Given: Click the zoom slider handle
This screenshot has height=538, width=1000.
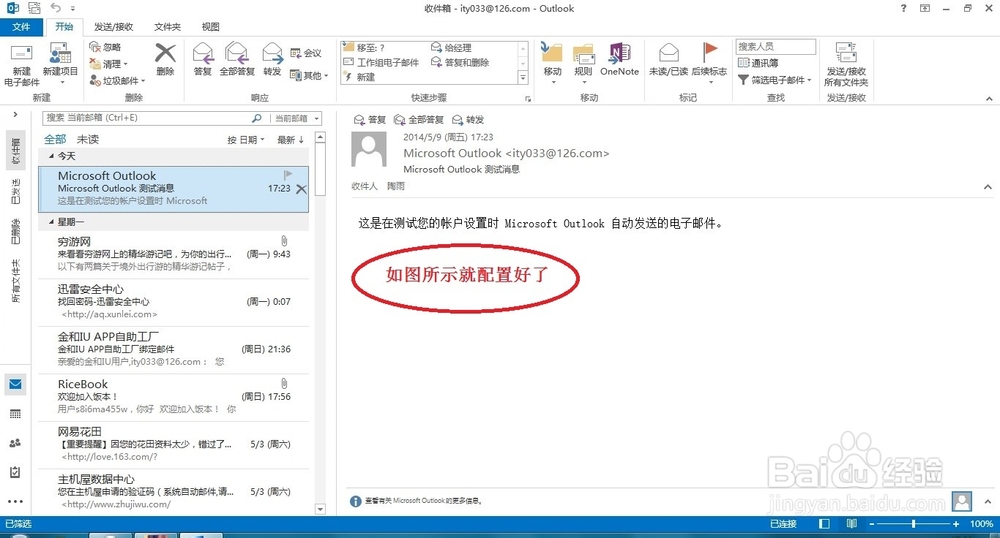Looking at the screenshot, I should point(913,523).
